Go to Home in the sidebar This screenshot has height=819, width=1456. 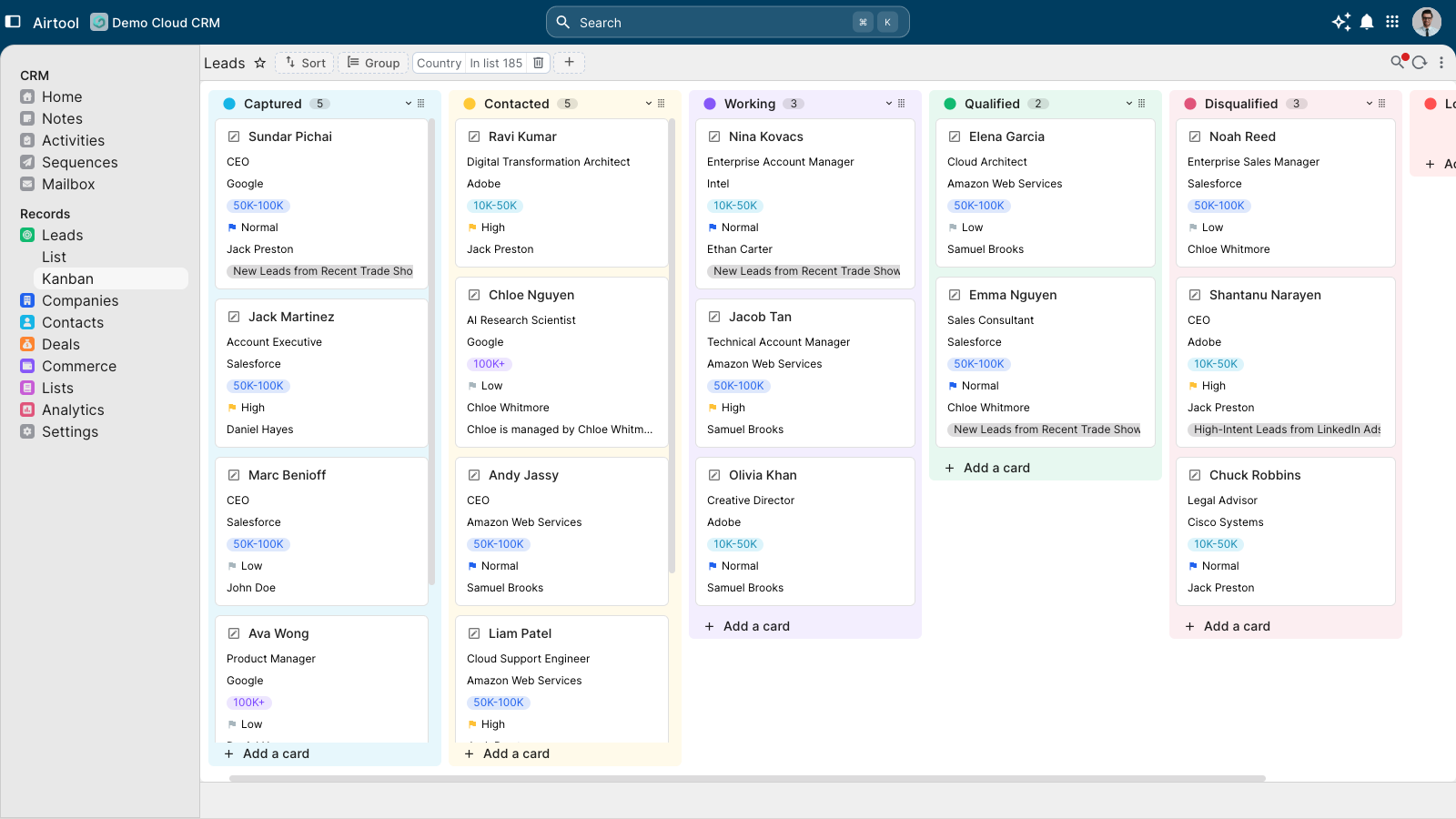62,96
